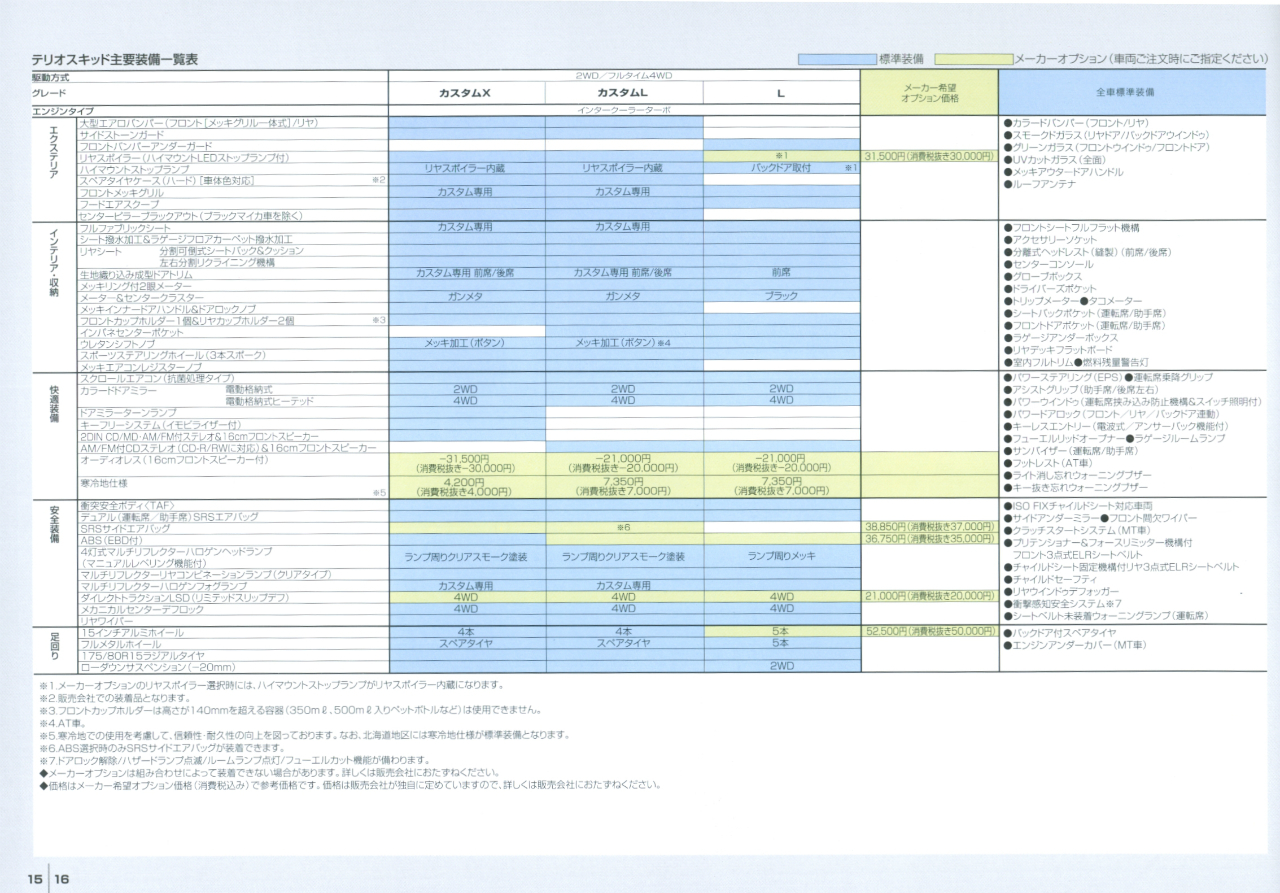The image size is (1280, 893).
Task: Select the L grade column header
Action: pyautogui.click(x=781, y=93)
